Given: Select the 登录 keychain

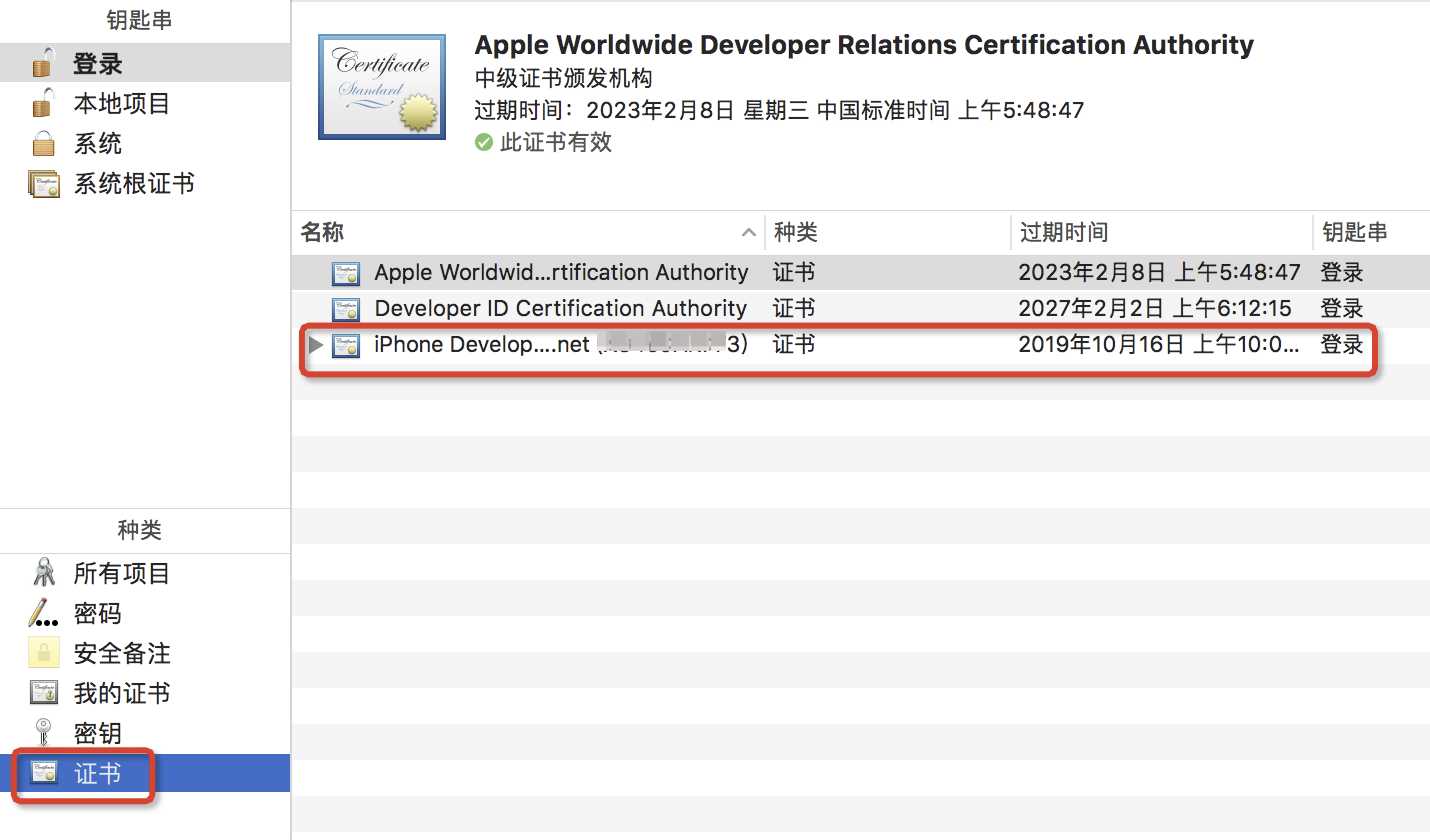Looking at the screenshot, I should coord(145,64).
